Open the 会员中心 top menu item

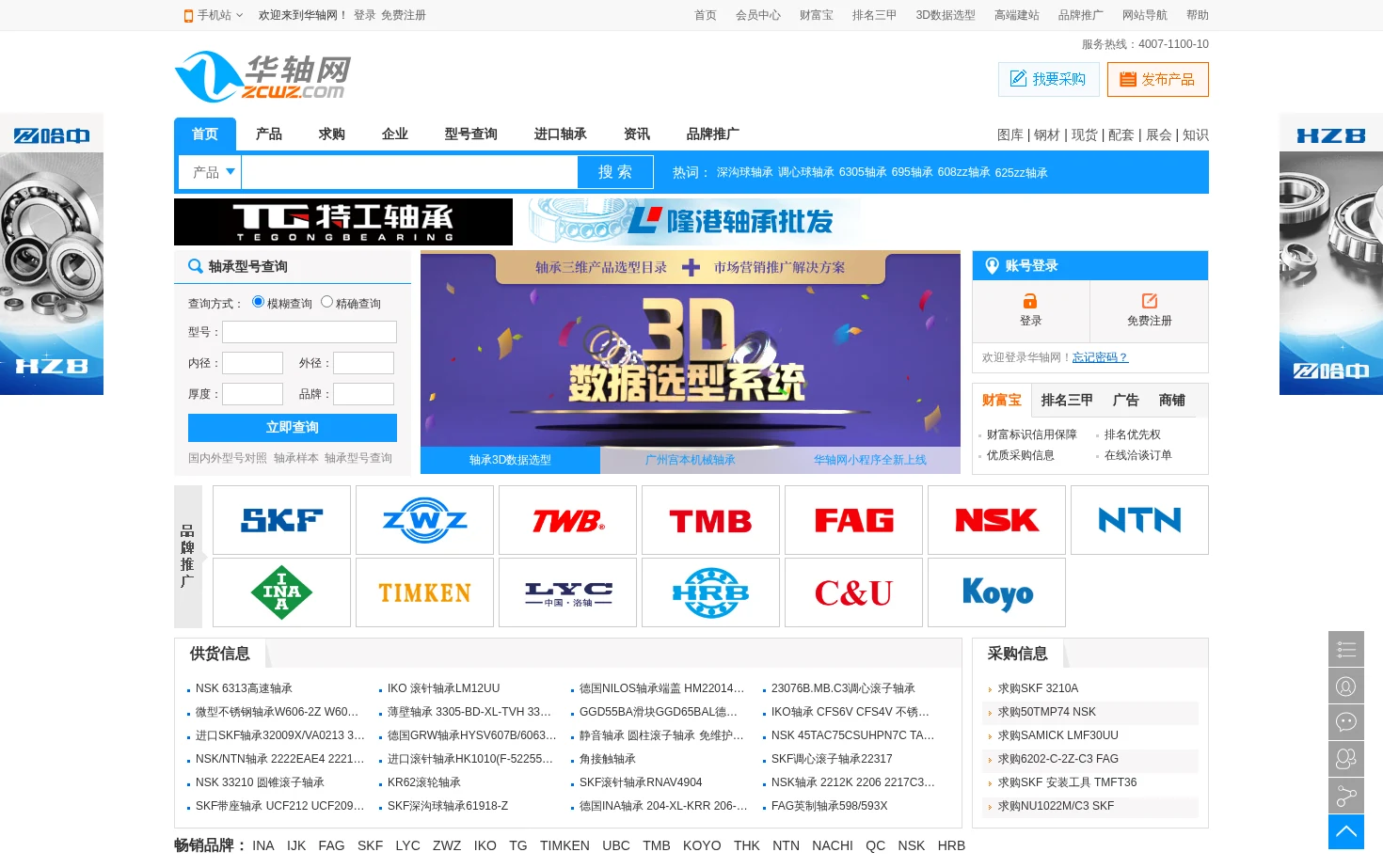758,15
